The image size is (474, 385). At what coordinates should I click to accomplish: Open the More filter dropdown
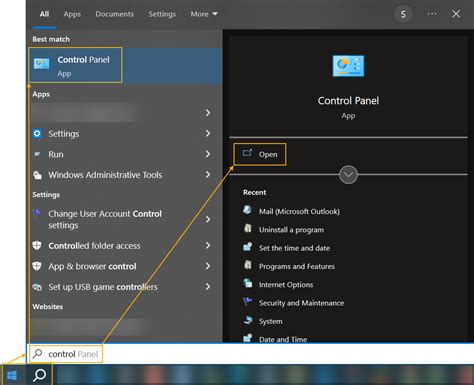tap(204, 14)
